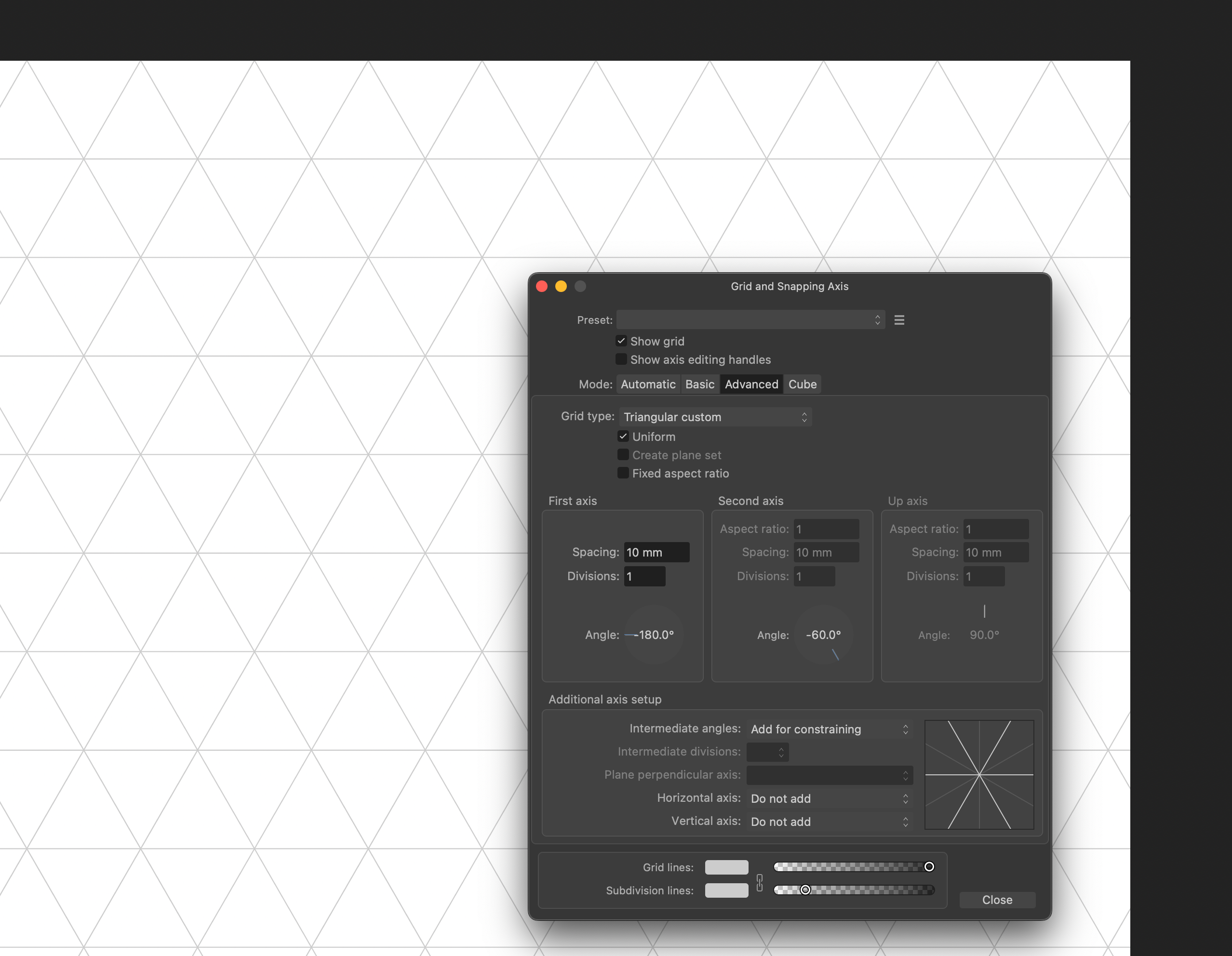This screenshot has height=956, width=1232.
Task: Open the Preset dropdown
Action: [x=750, y=320]
